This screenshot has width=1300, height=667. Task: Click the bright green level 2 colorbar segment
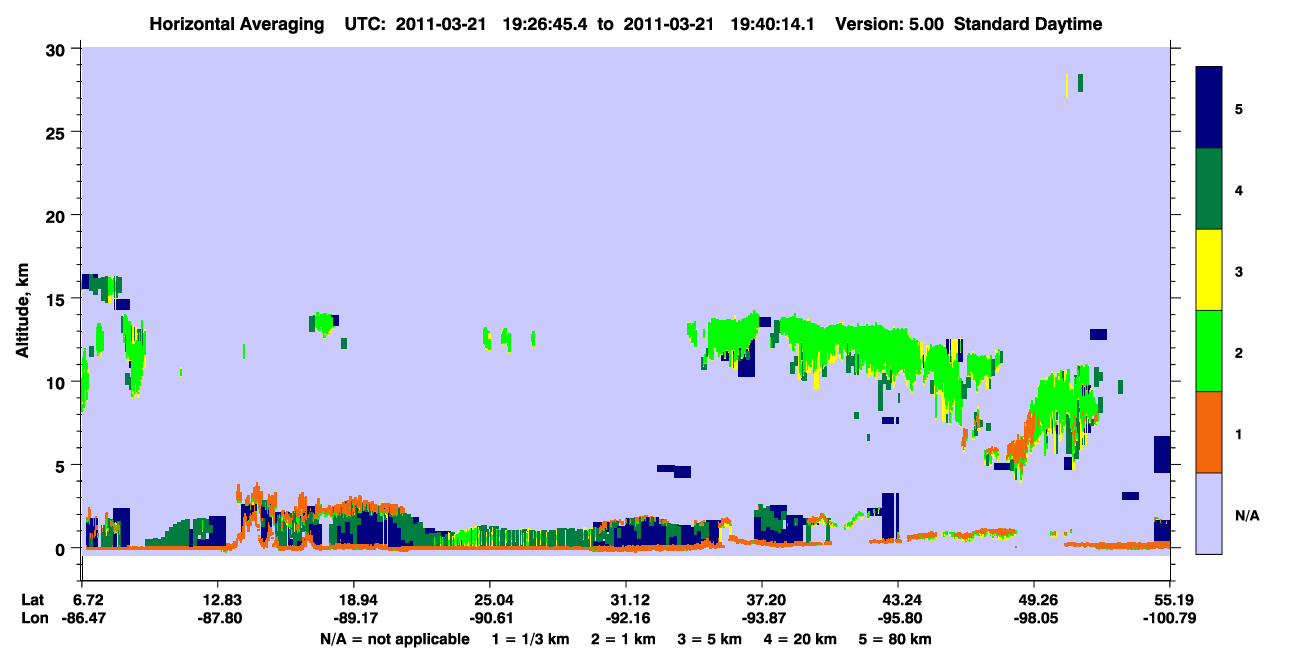[1209, 350]
